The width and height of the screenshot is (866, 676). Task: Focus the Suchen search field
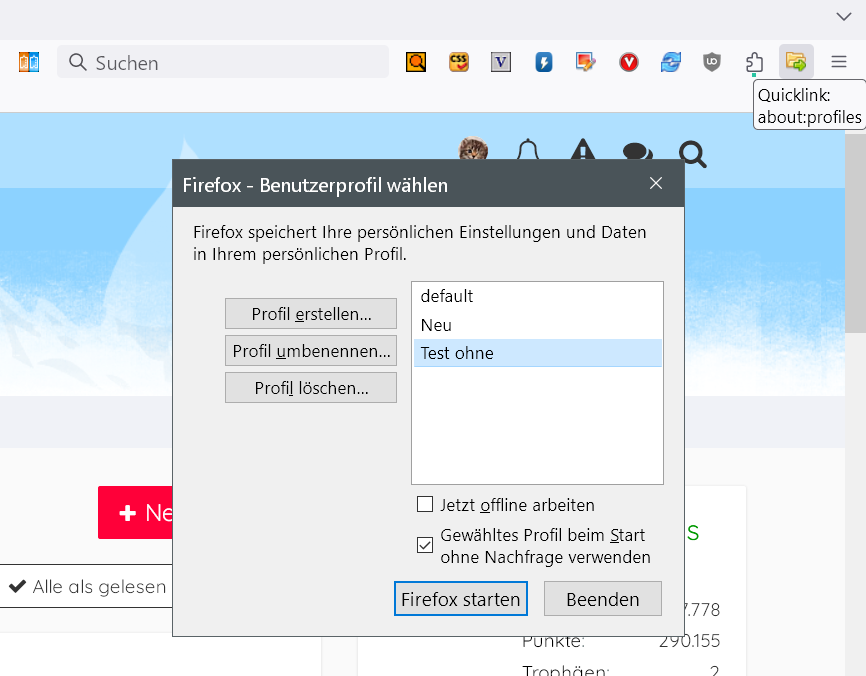(x=223, y=62)
